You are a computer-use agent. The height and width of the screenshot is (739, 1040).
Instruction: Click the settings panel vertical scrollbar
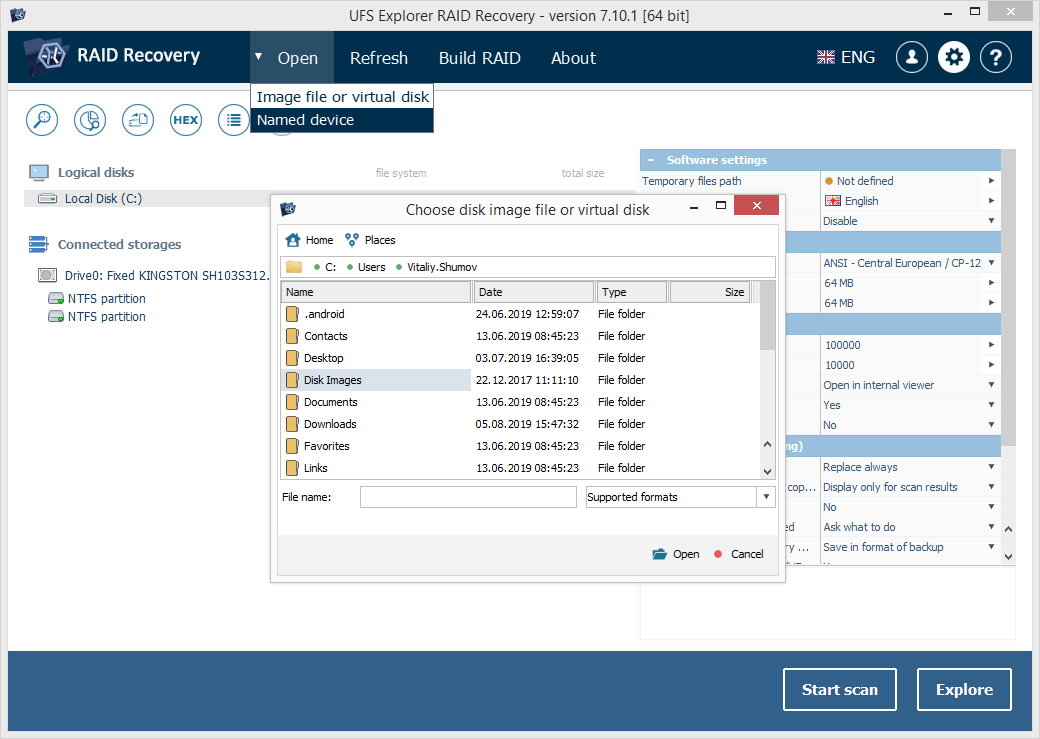coord(1008,298)
